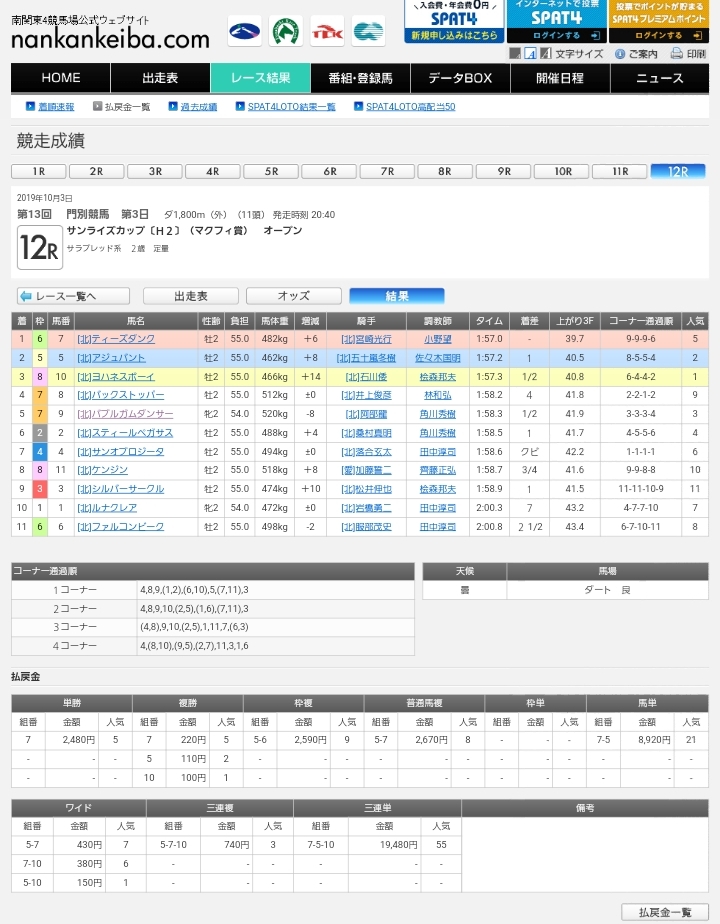Image resolution: width=720 pixels, height=924 pixels.
Task: Switch to the 11R race tab
Action: [620, 171]
